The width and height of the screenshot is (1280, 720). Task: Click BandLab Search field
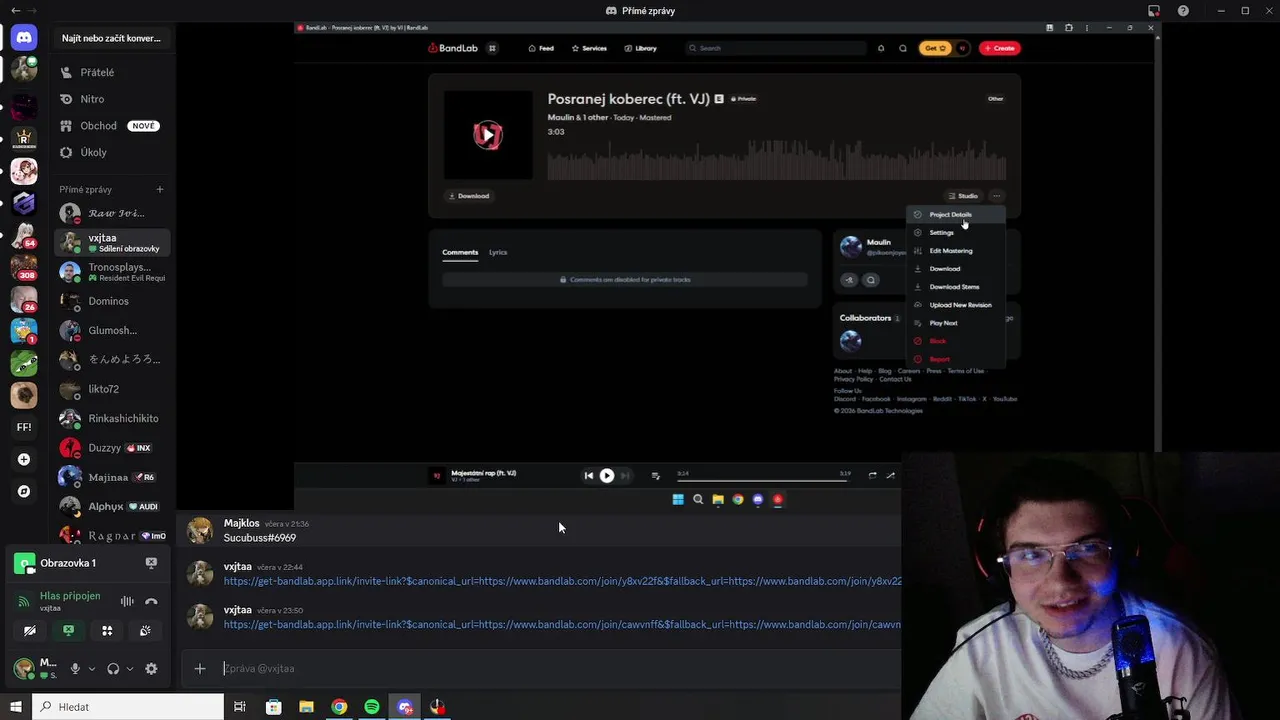click(776, 48)
